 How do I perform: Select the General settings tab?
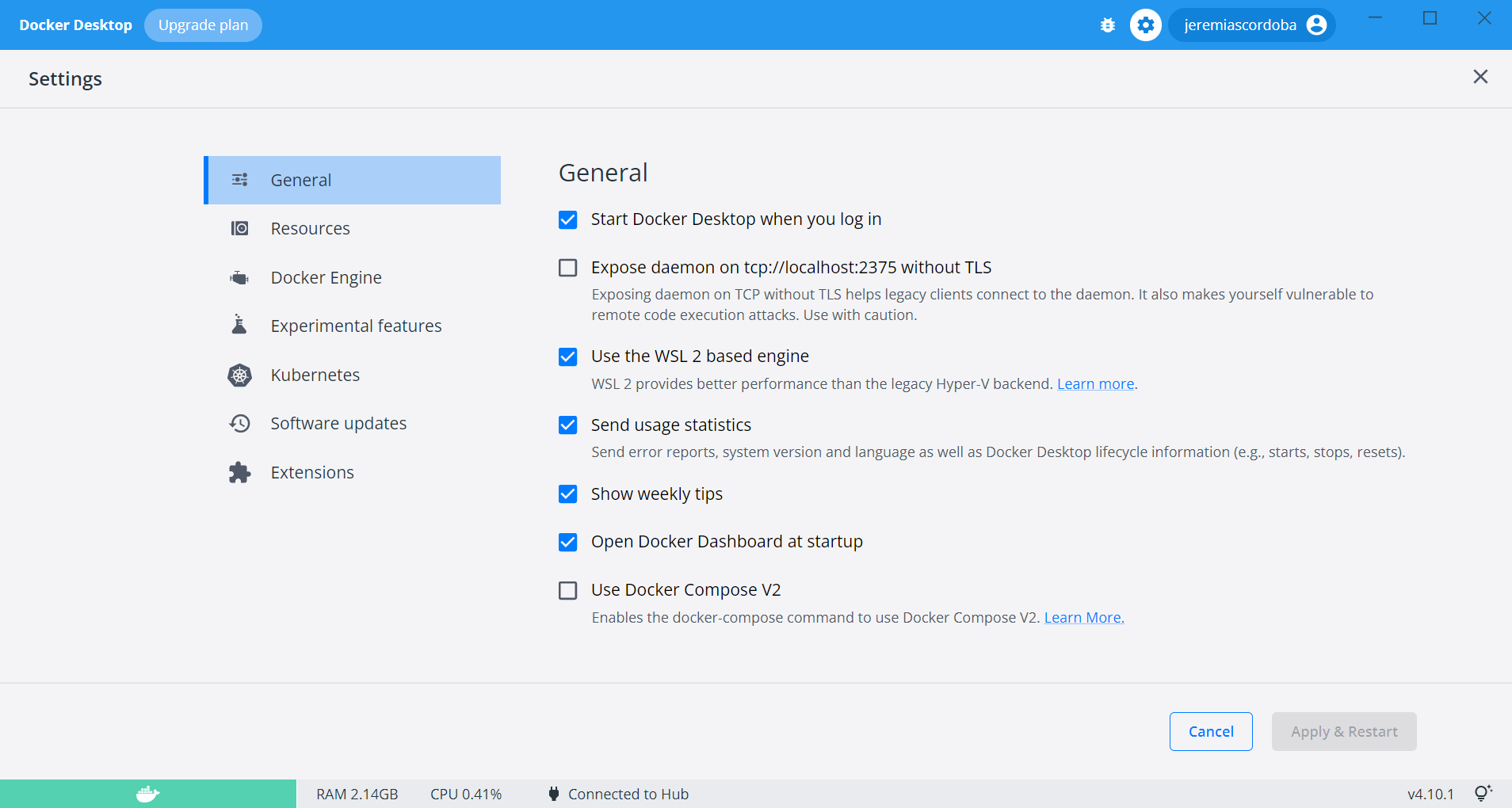tap(353, 180)
